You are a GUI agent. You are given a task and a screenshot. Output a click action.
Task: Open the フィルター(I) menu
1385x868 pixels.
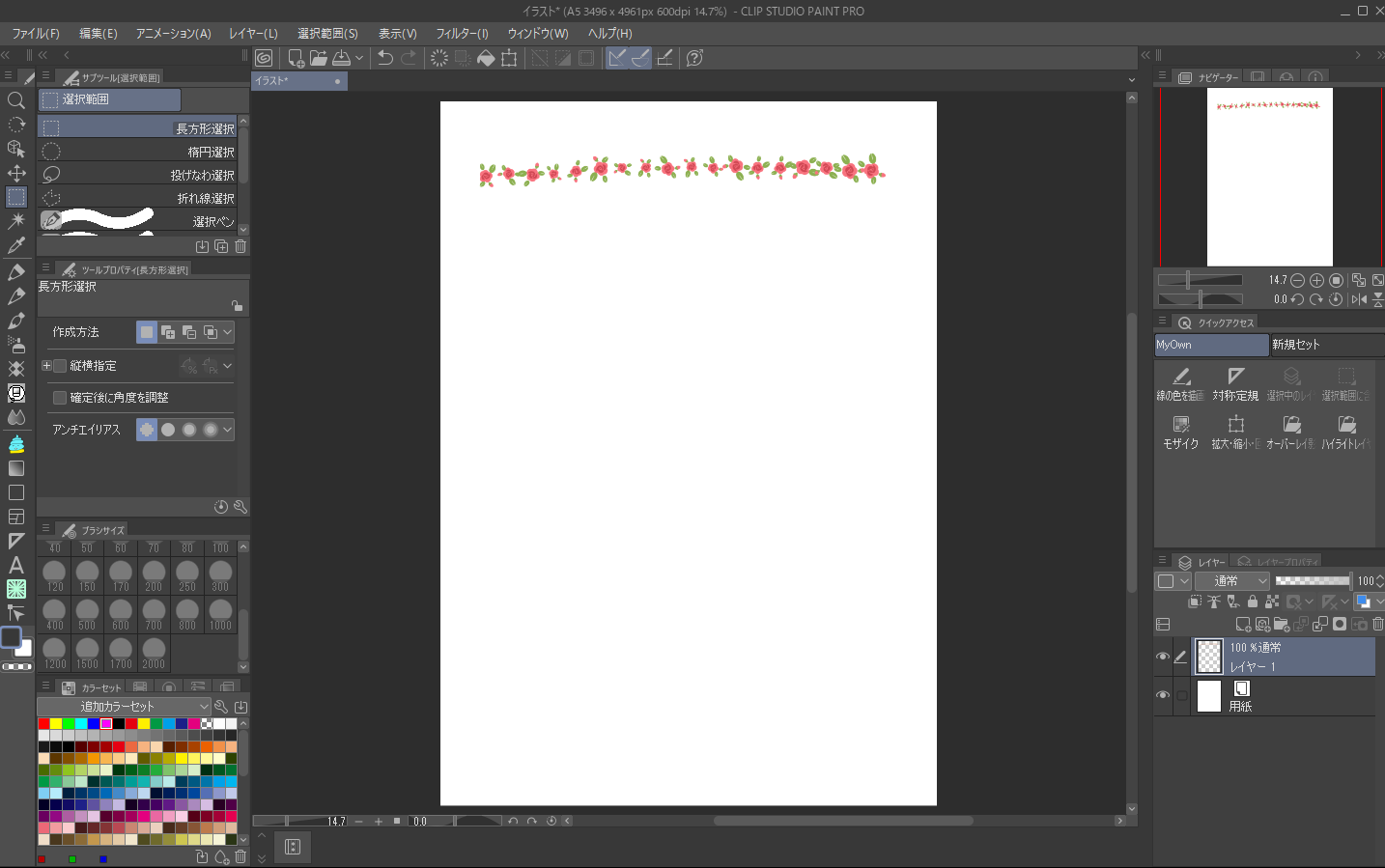click(462, 33)
